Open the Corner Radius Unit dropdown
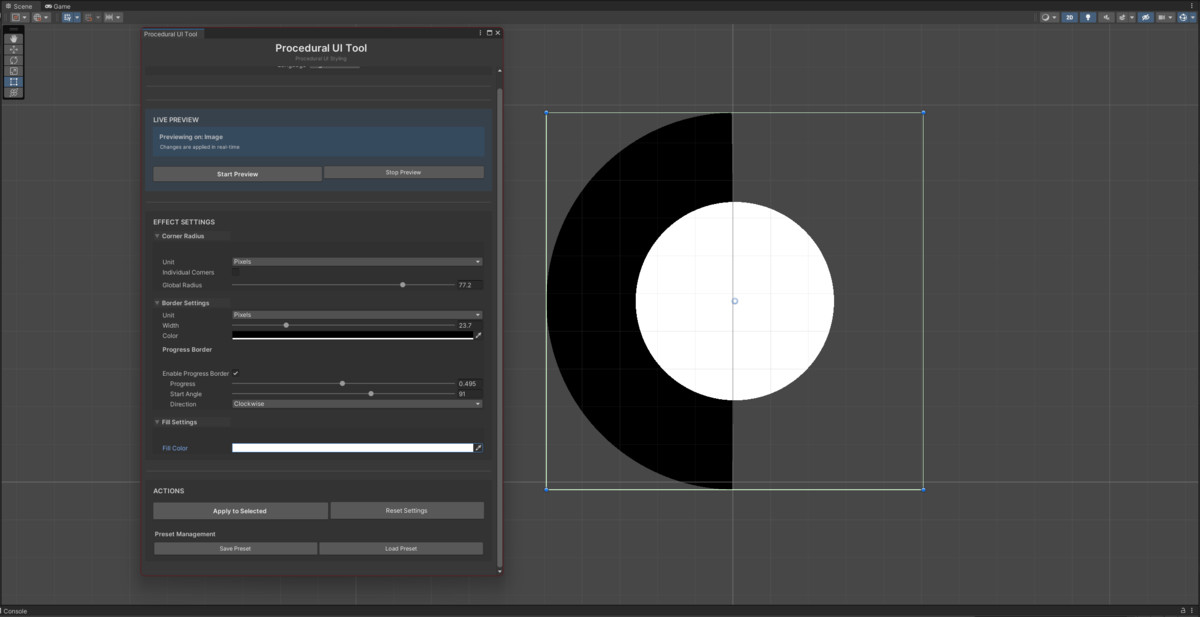 click(x=357, y=261)
